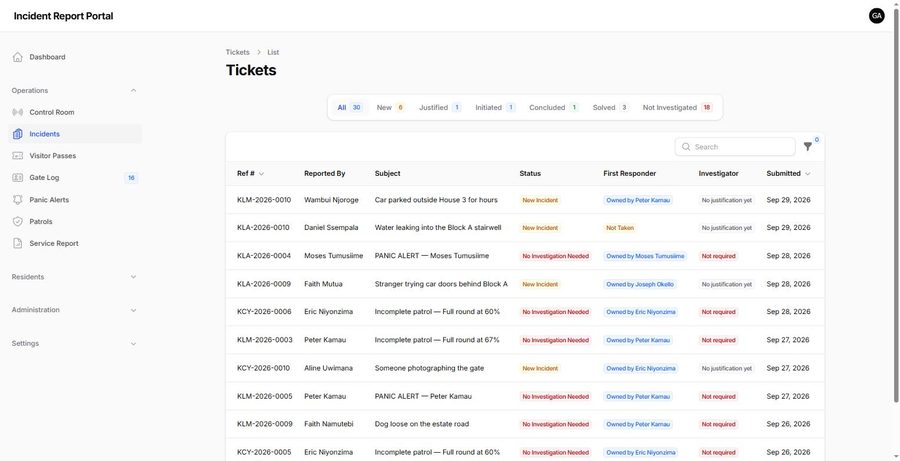
Task: Switch to the Initiated tab
Action: 495,107
